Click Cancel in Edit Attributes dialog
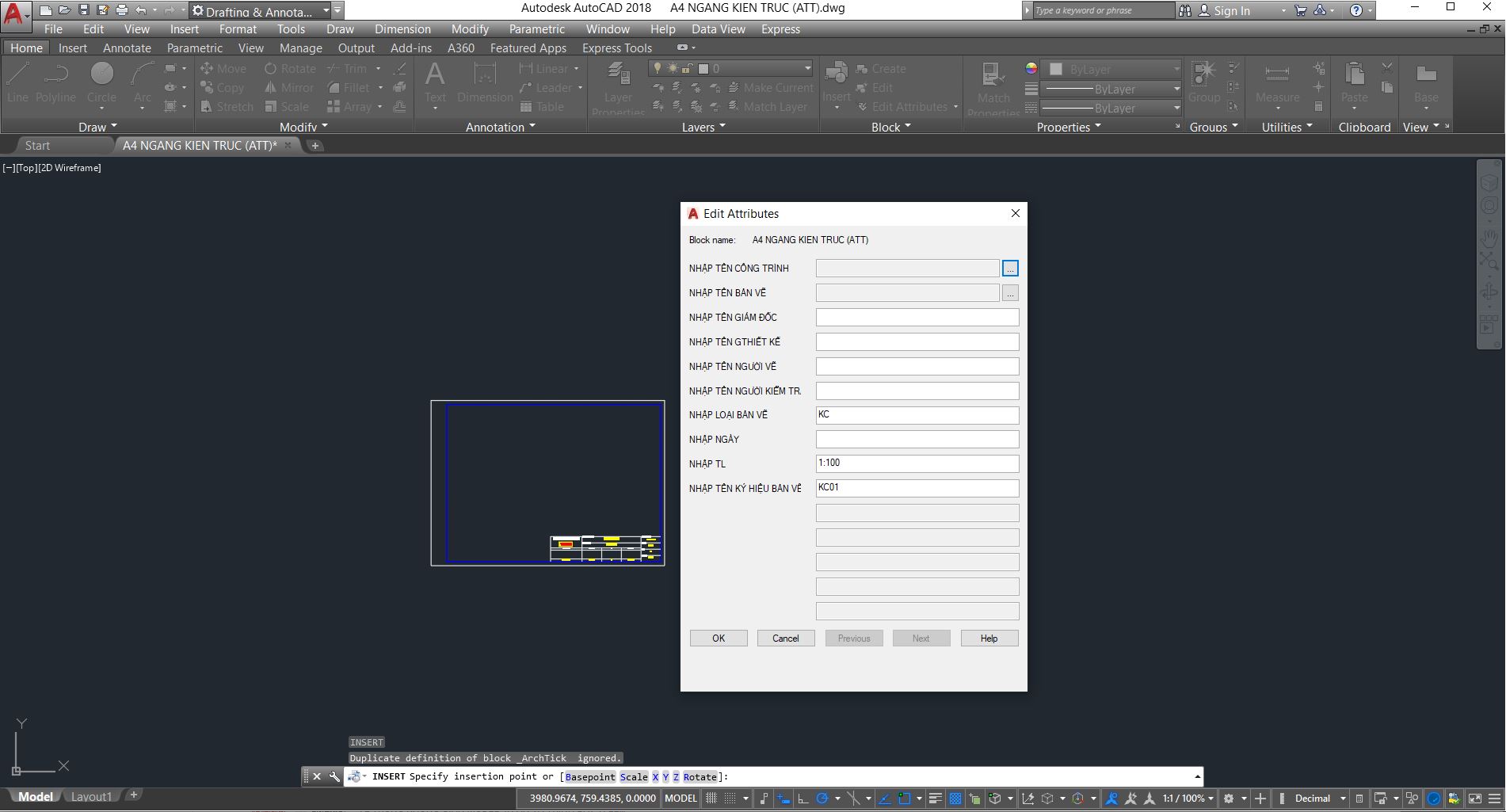The width and height of the screenshot is (1506, 812). [786, 639]
